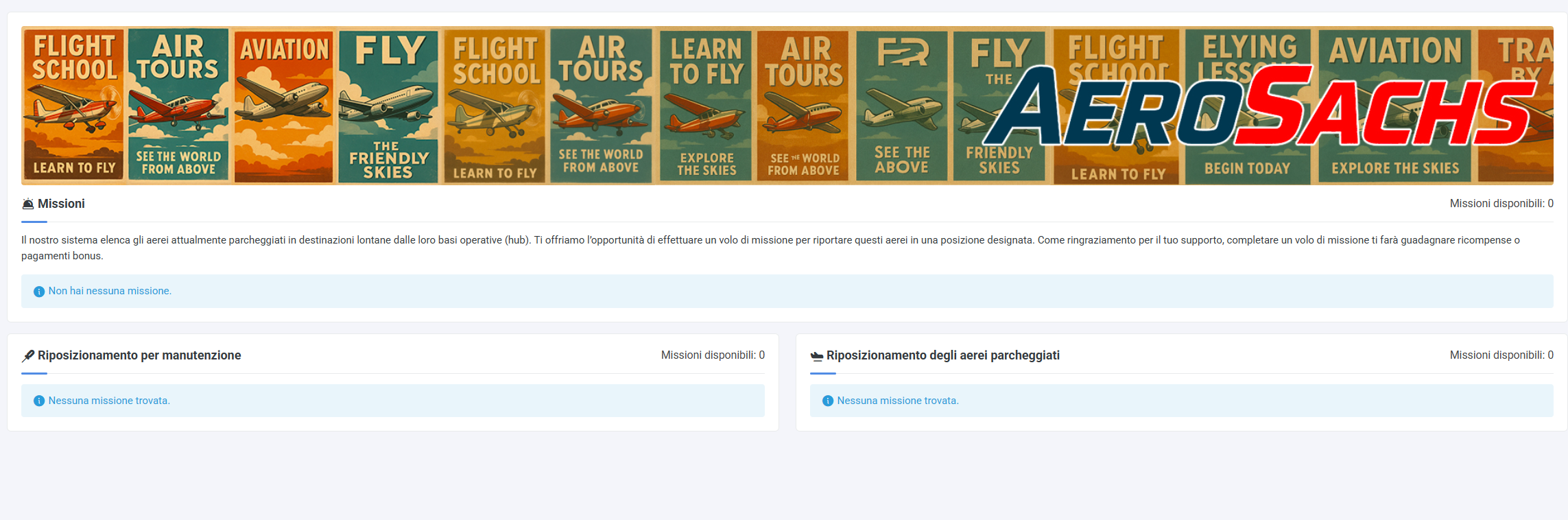Click the 'Non hai nessuna missione.' message

110,291
